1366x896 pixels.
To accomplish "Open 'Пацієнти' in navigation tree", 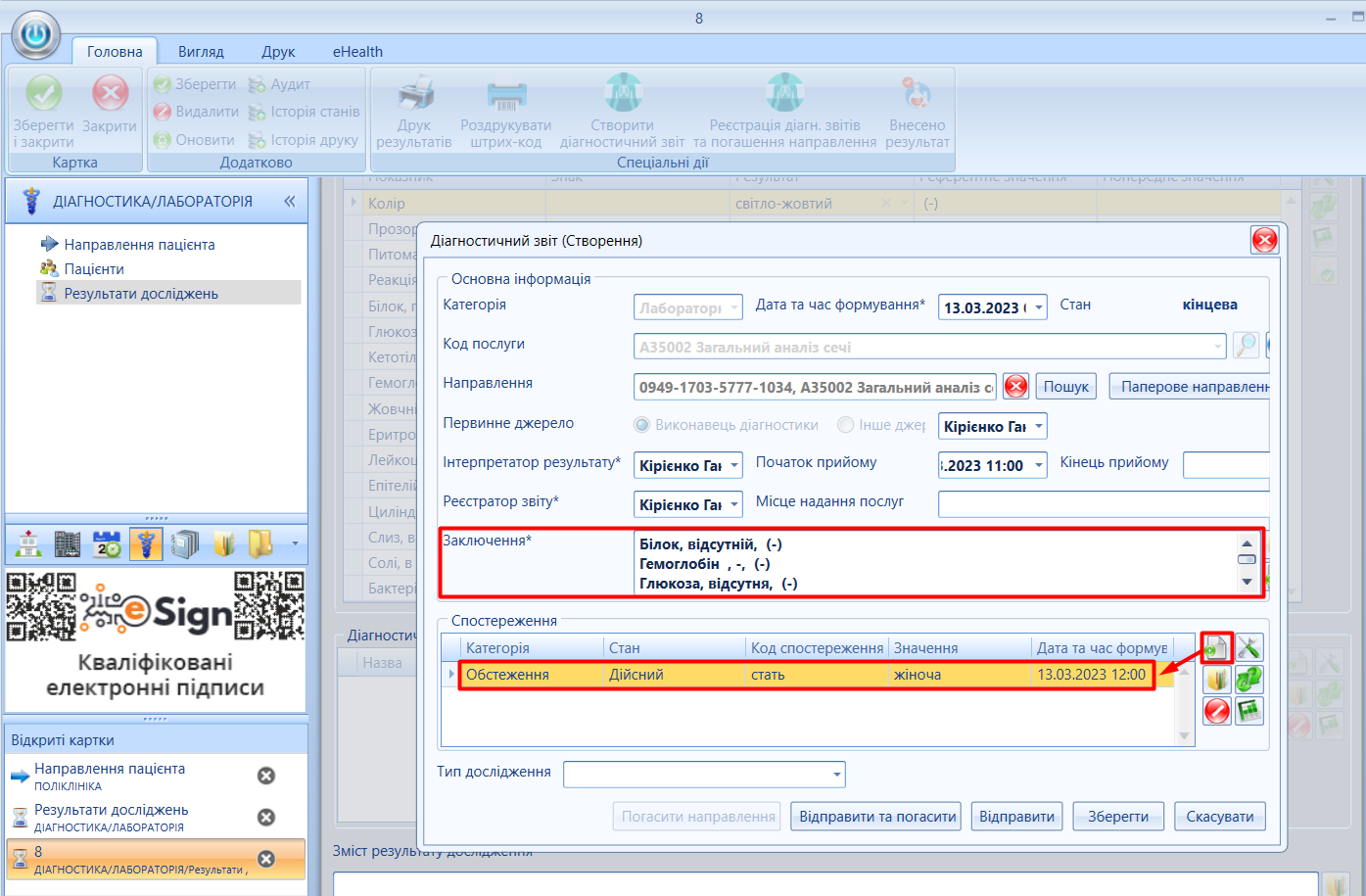I will click(x=94, y=268).
